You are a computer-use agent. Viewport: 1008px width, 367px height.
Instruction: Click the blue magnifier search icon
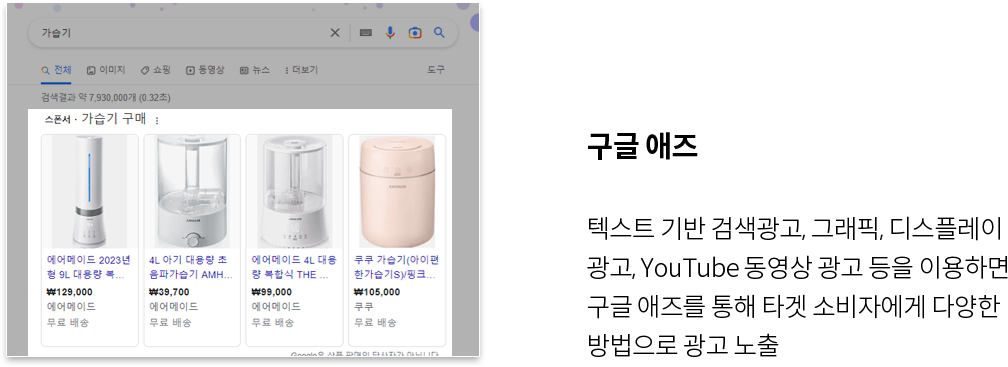[439, 32]
